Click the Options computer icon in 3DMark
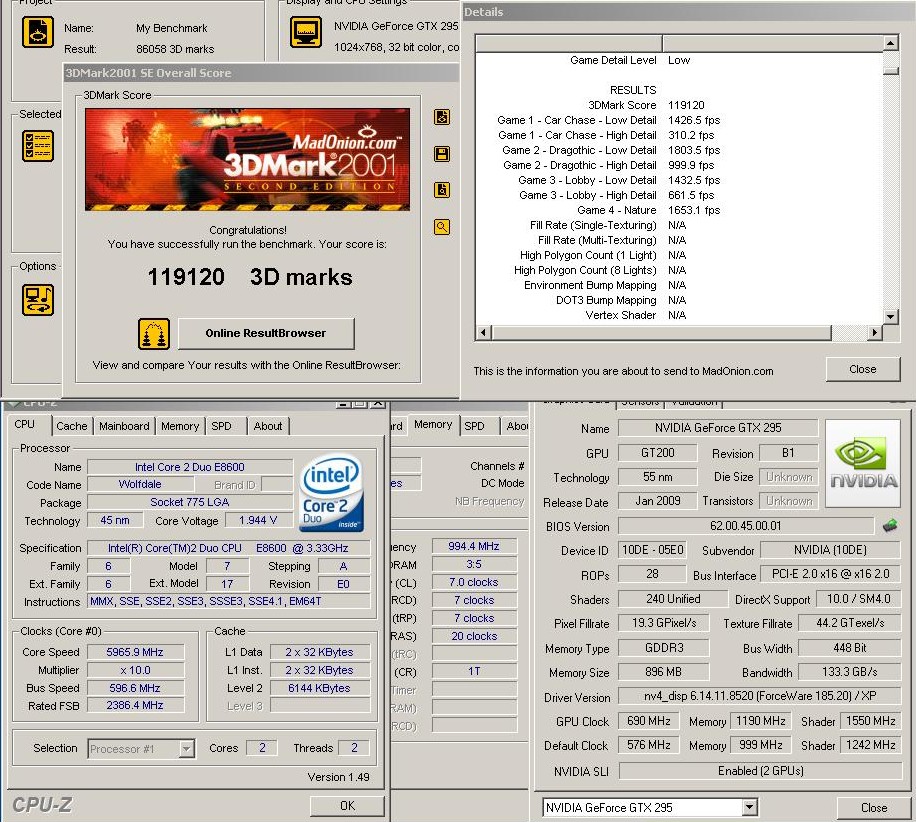916x822 pixels. coord(38,300)
